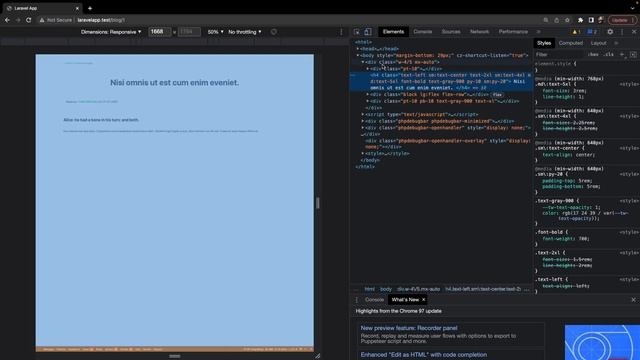Click the body breadcrumb item
Viewport: 640px width, 360px height.
point(386,289)
